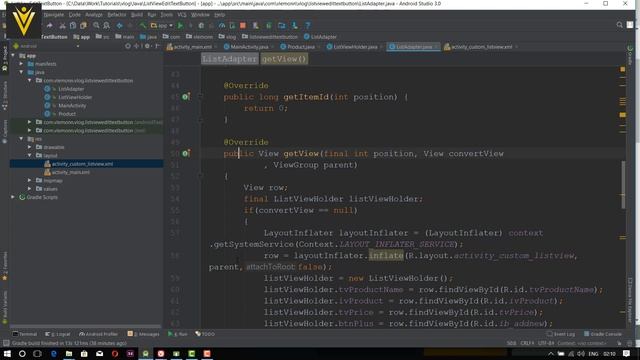Open Edge browser from taskbar
The width and height of the screenshot is (640, 360).
(53, 353)
